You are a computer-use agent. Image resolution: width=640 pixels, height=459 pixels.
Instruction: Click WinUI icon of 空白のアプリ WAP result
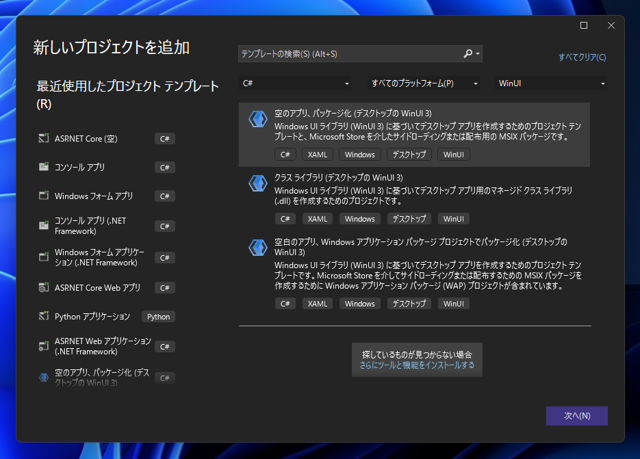[x=258, y=248]
